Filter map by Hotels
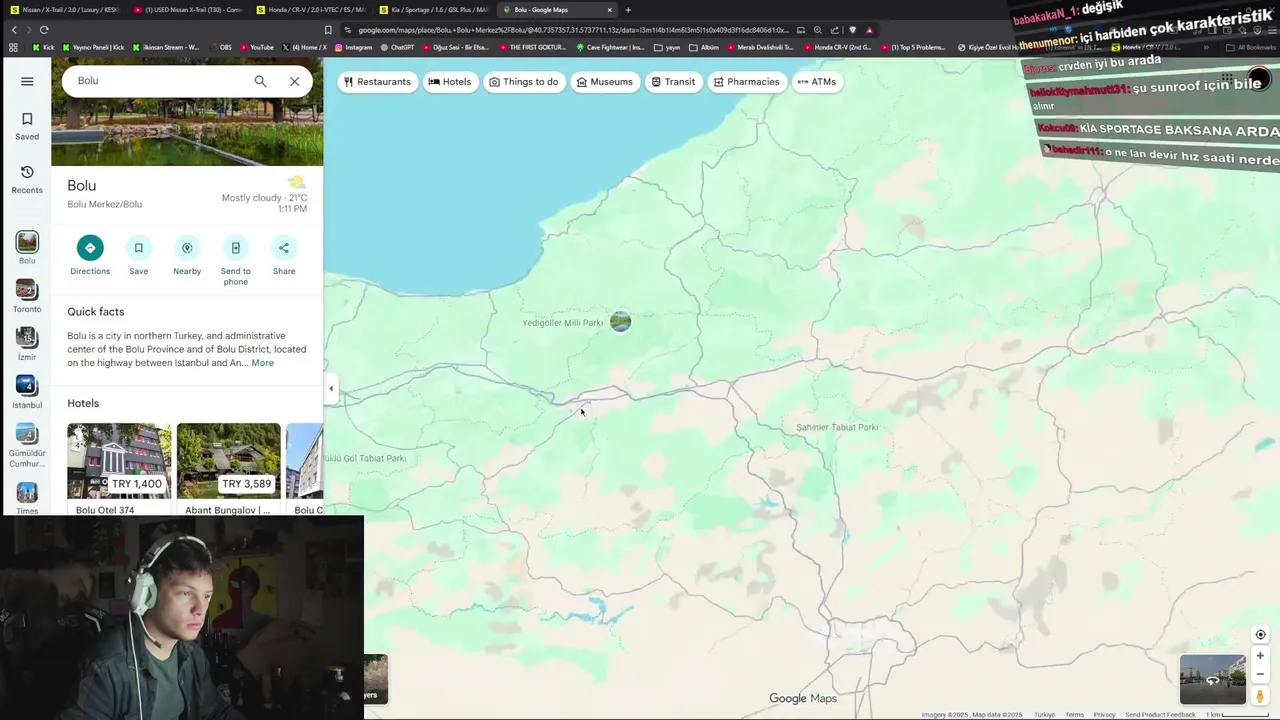Viewport: 1280px width, 720px height. pos(450,82)
